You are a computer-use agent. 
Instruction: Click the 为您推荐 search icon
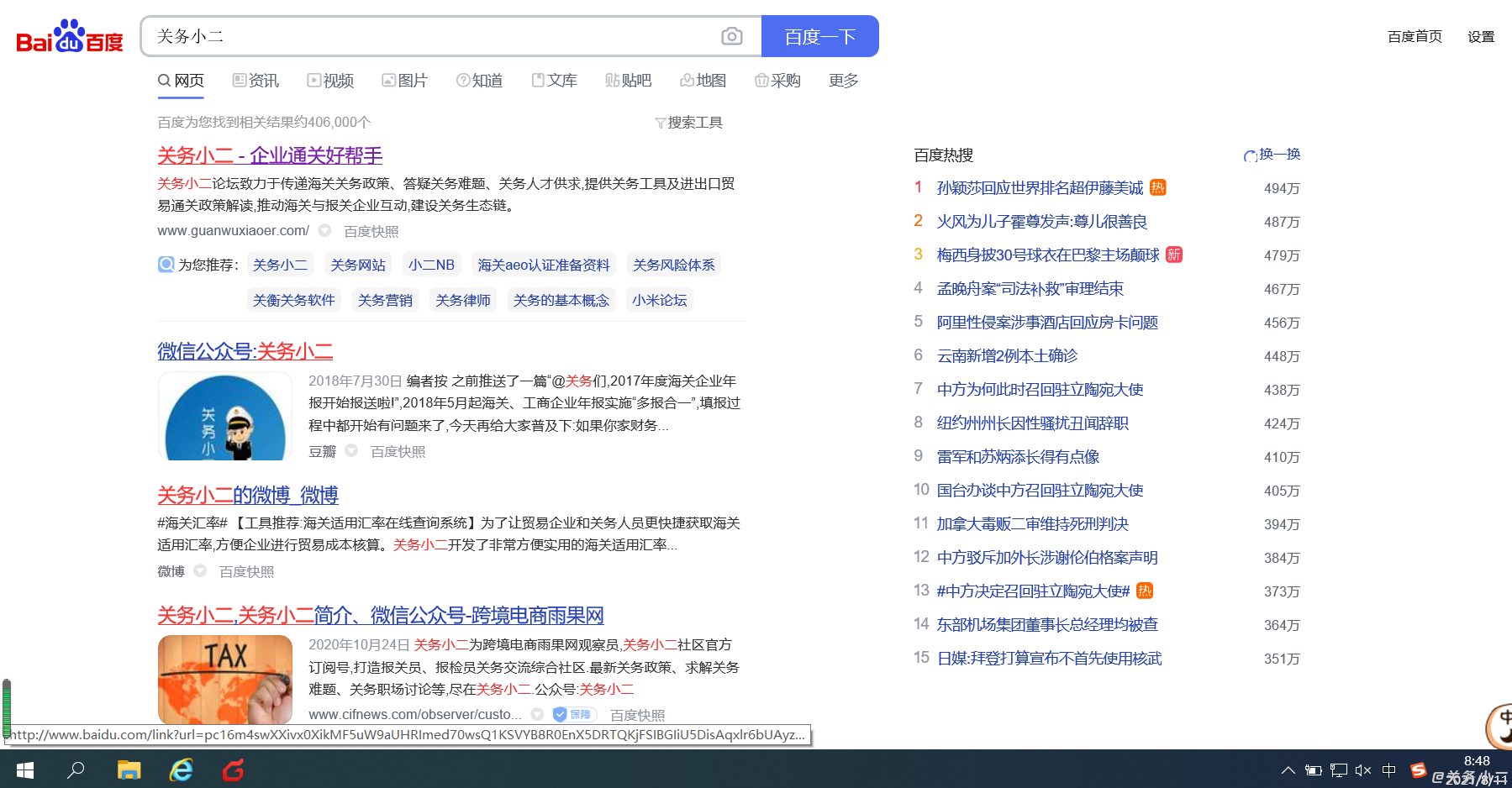click(166, 265)
